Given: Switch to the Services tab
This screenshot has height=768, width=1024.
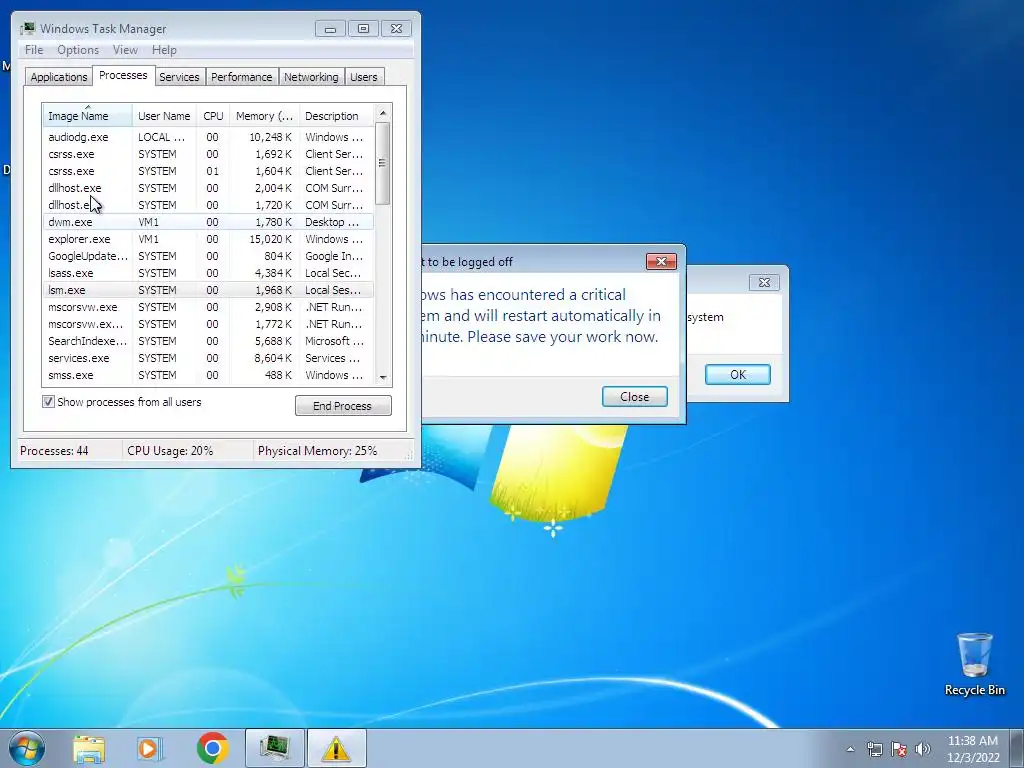Looking at the screenshot, I should click(179, 77).
